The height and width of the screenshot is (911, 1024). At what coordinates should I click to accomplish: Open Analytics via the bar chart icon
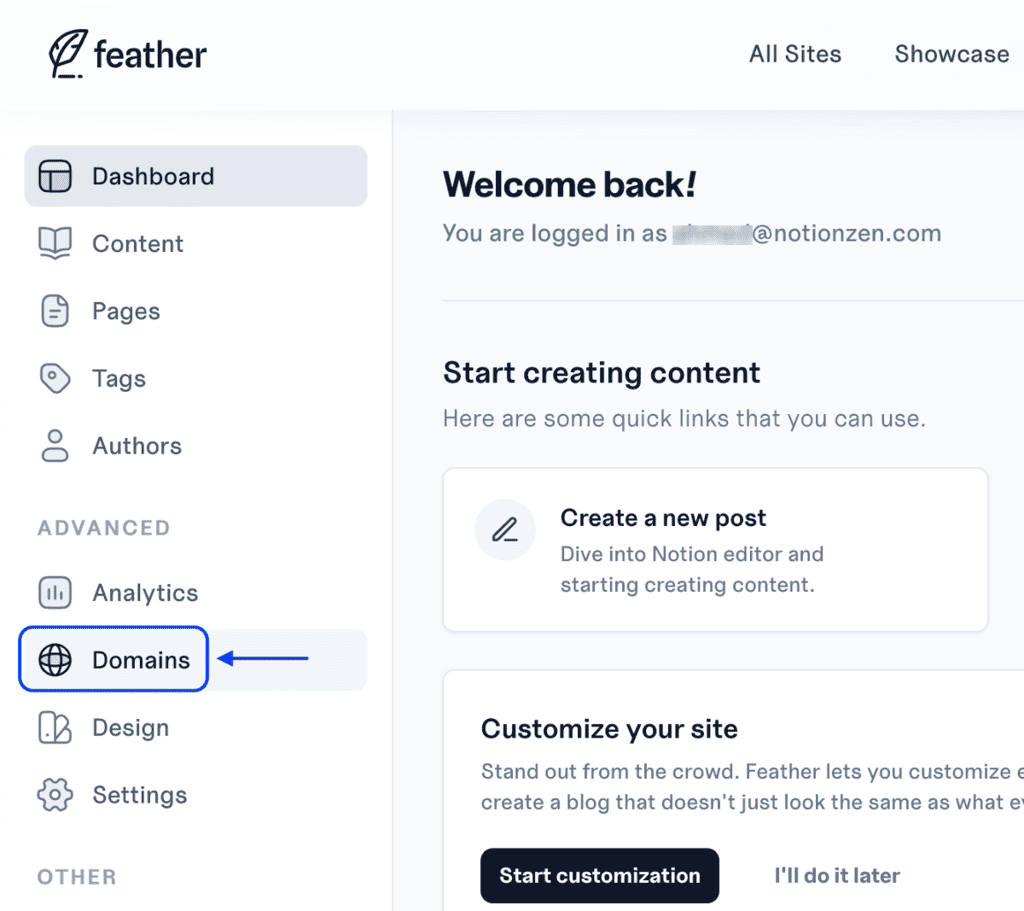(55, 593)
